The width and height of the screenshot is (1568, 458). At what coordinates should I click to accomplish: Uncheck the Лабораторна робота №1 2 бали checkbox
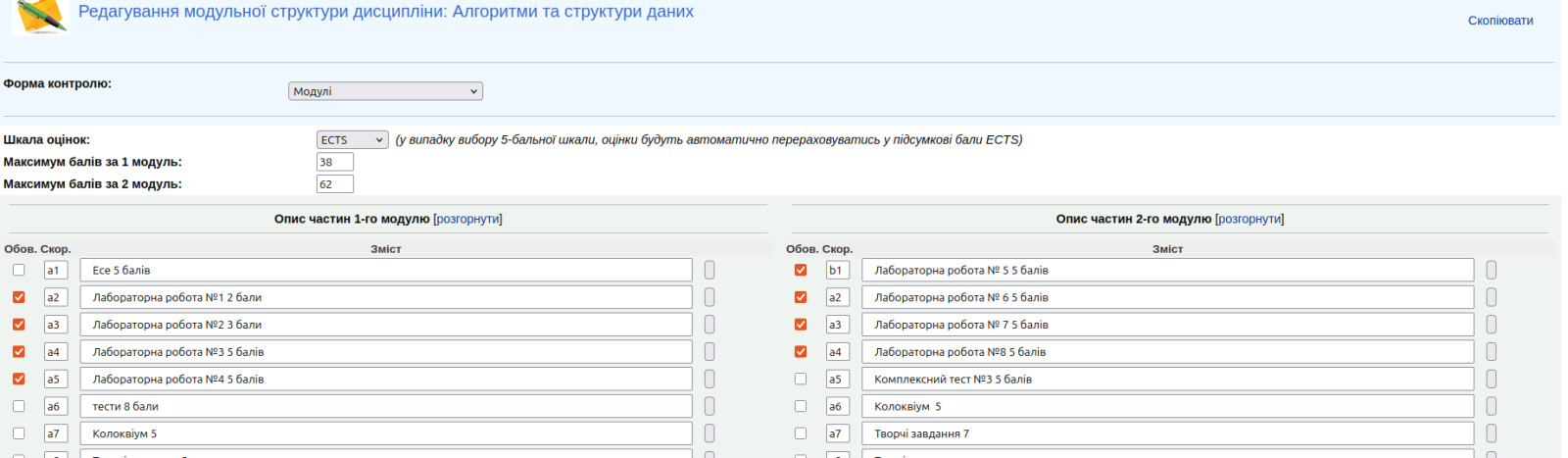[x=19, y=297]
